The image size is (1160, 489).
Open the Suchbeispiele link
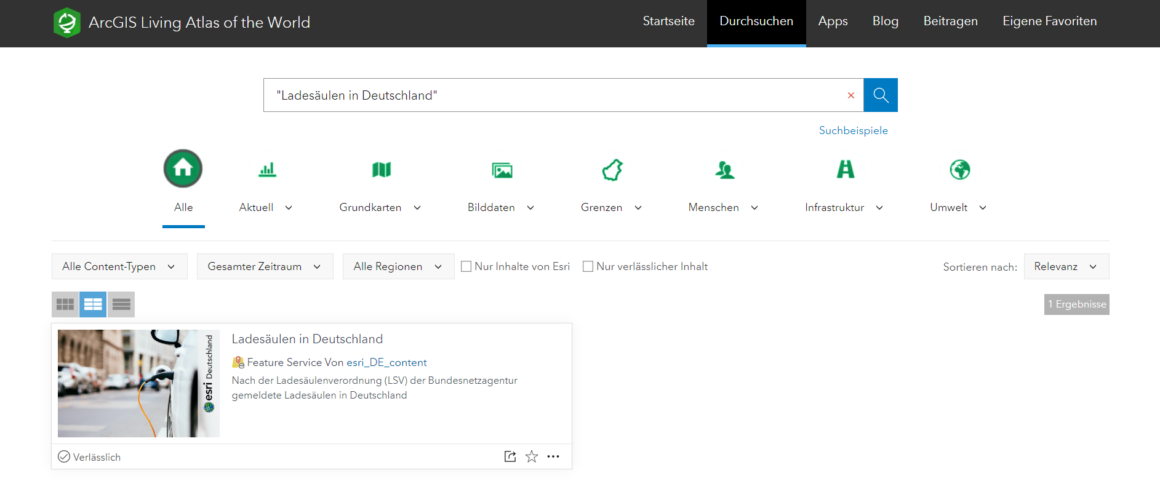click(853, 130)
